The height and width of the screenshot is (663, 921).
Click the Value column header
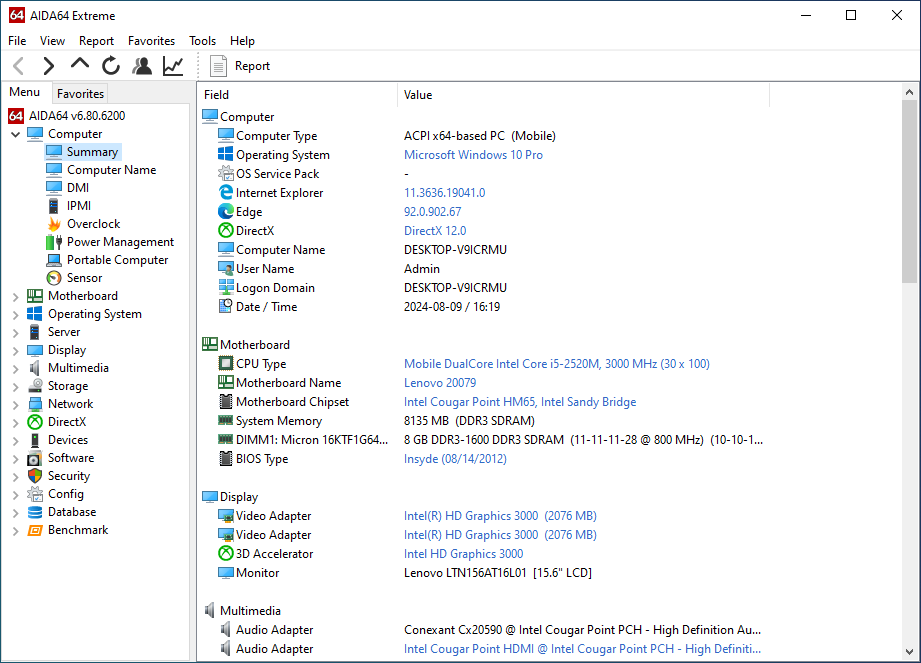point(418,95)
